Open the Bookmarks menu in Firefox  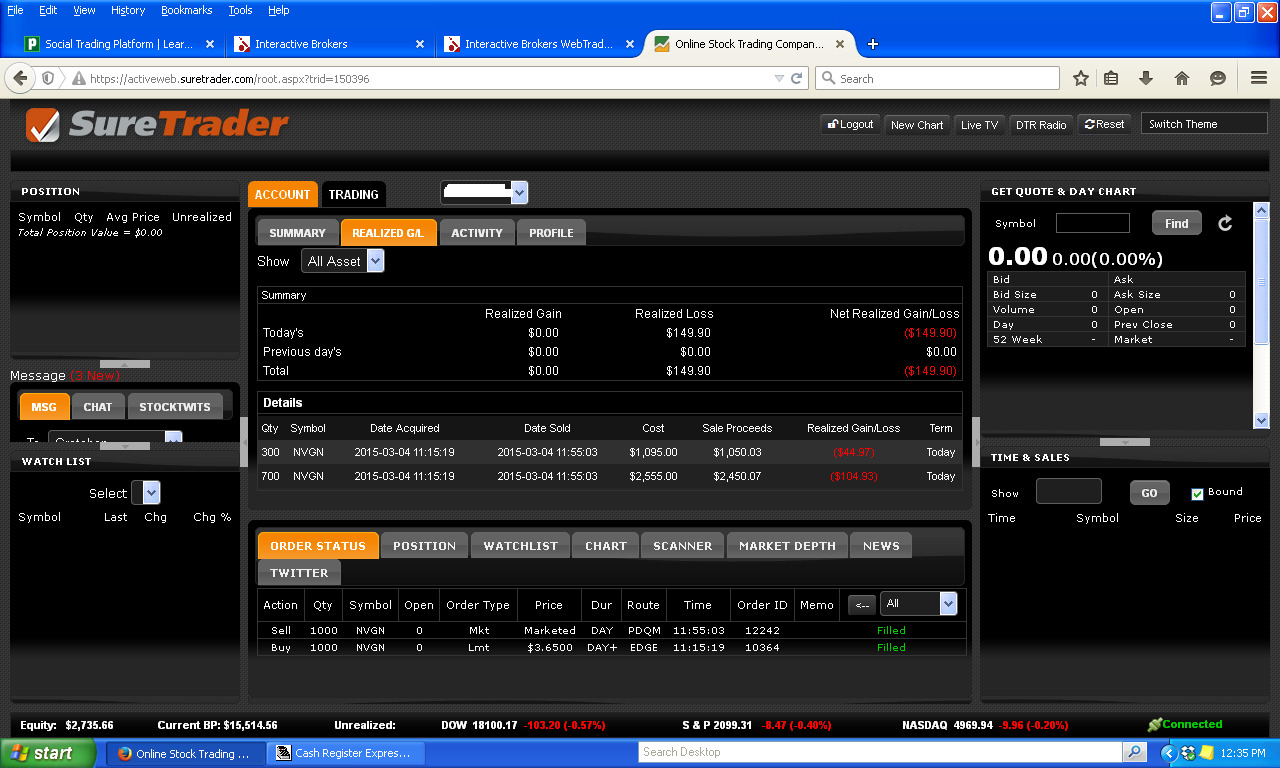(x=186, y=10)
